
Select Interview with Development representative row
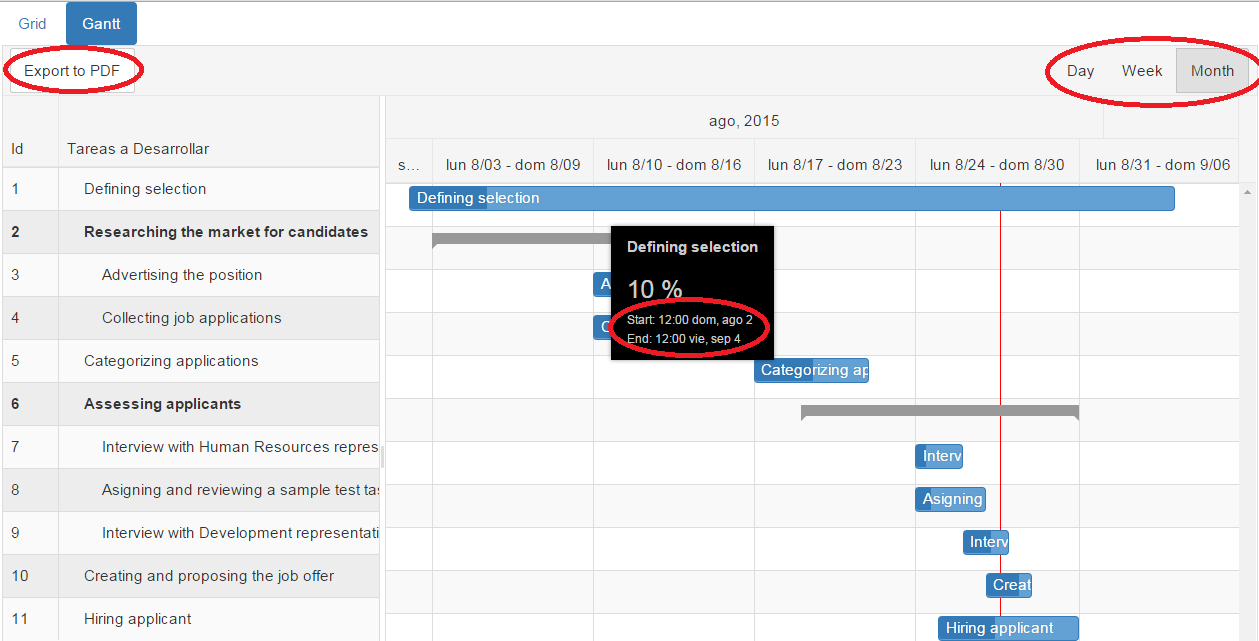point(191,533)
